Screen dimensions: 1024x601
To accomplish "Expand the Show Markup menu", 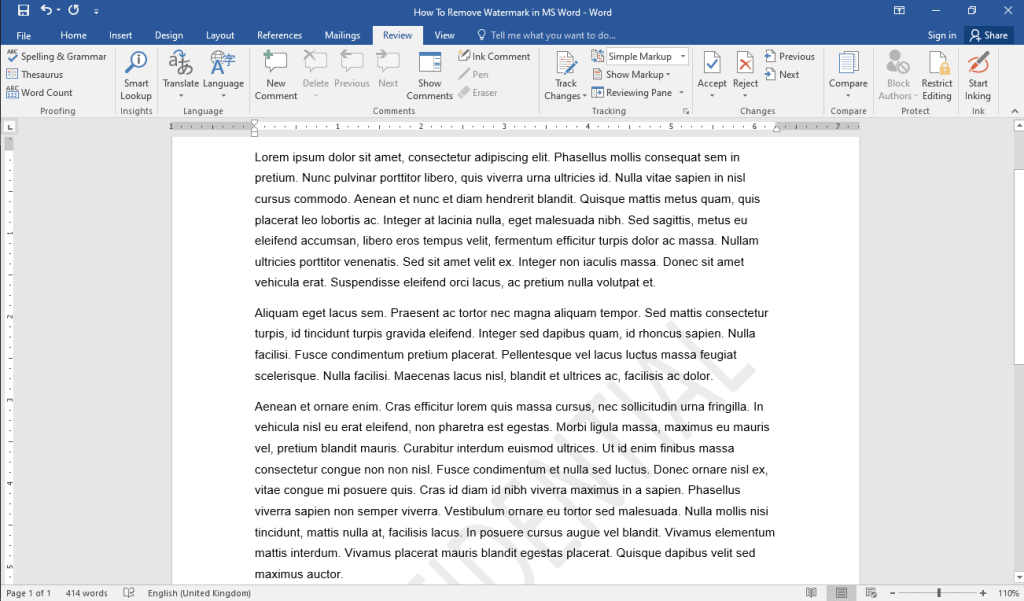I will click(632, 74).
